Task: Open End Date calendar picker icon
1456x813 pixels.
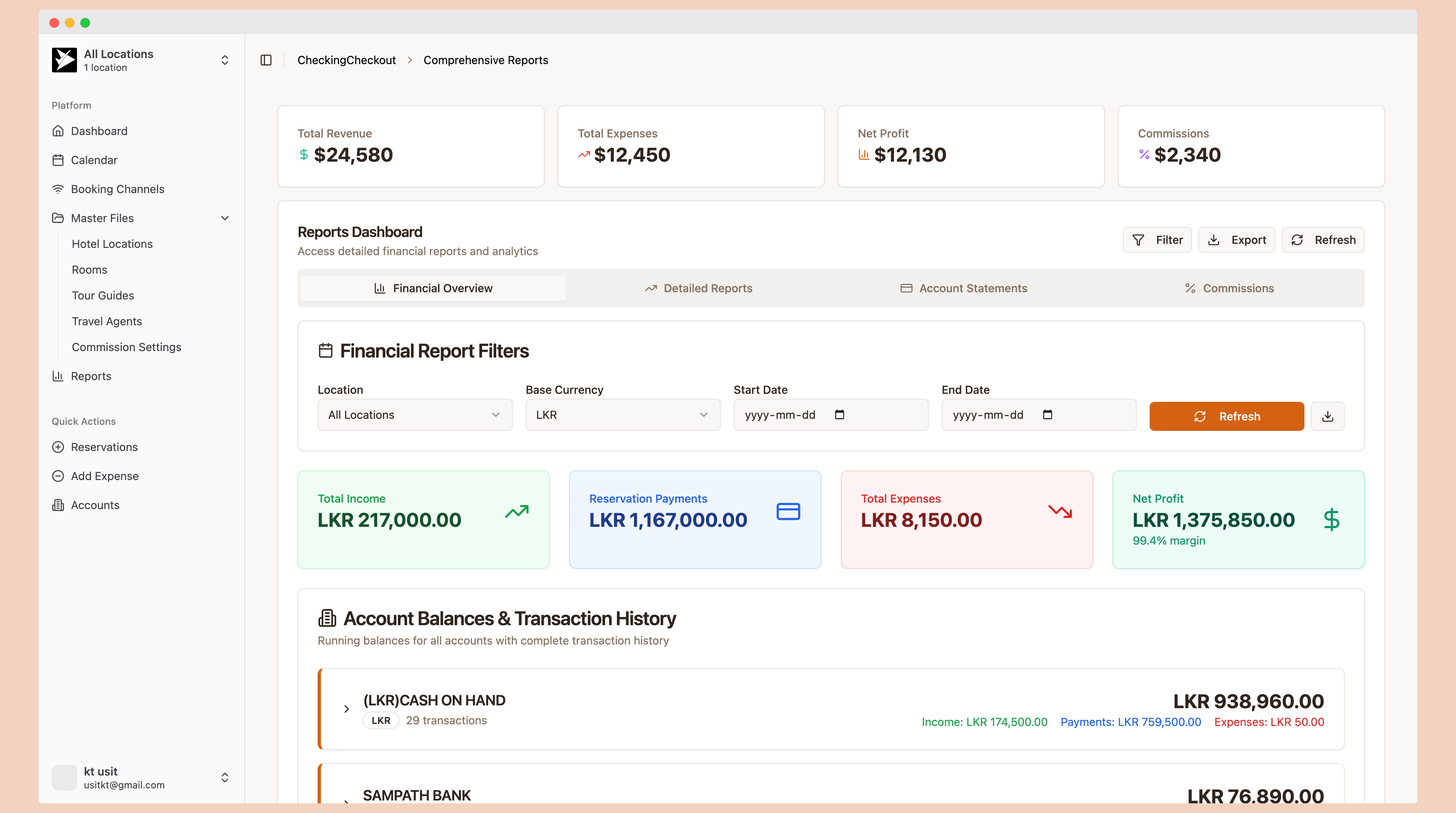Action: pyautogui.click(x=1047, y=415)
